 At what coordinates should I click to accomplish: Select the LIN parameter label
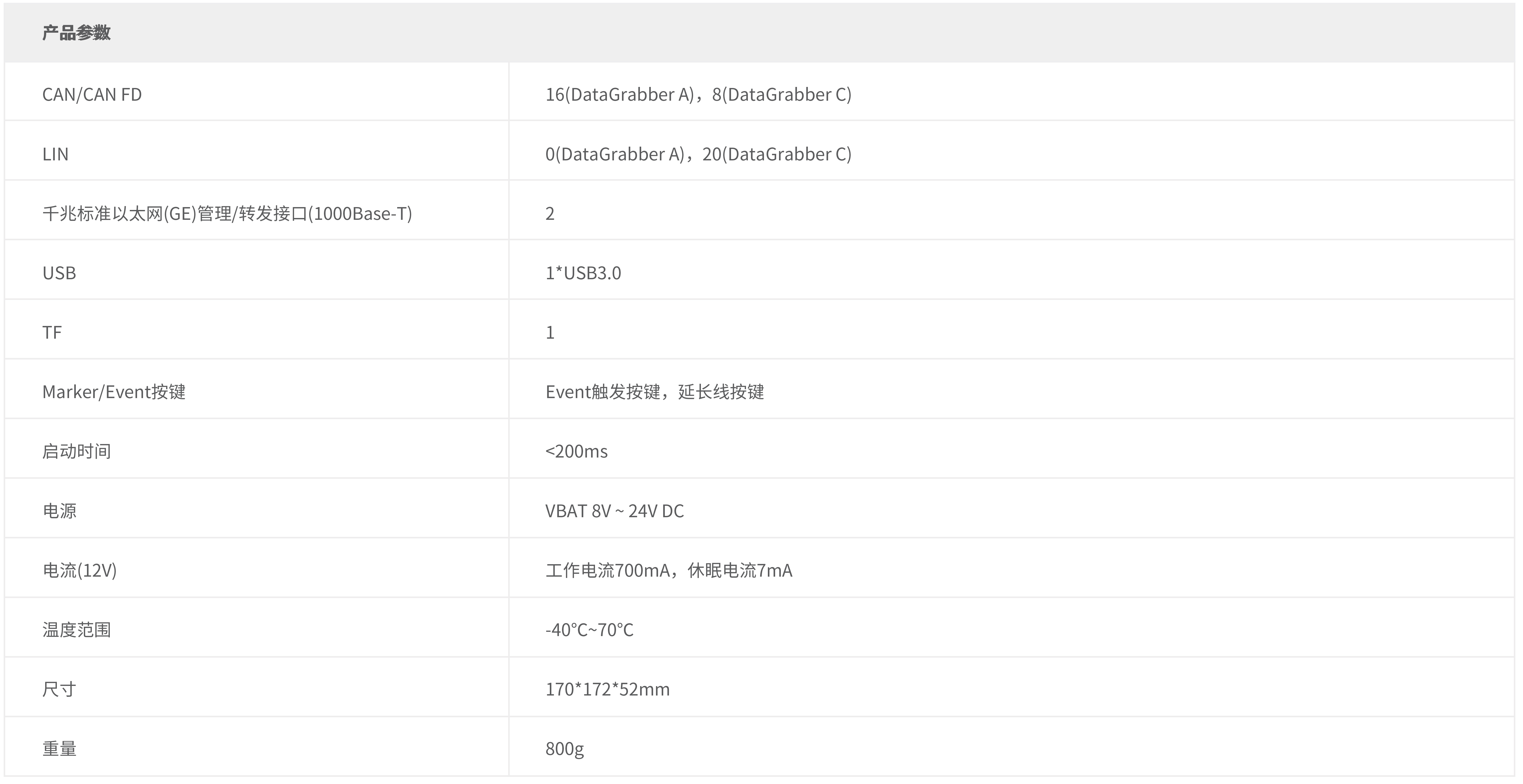(56, 154)
